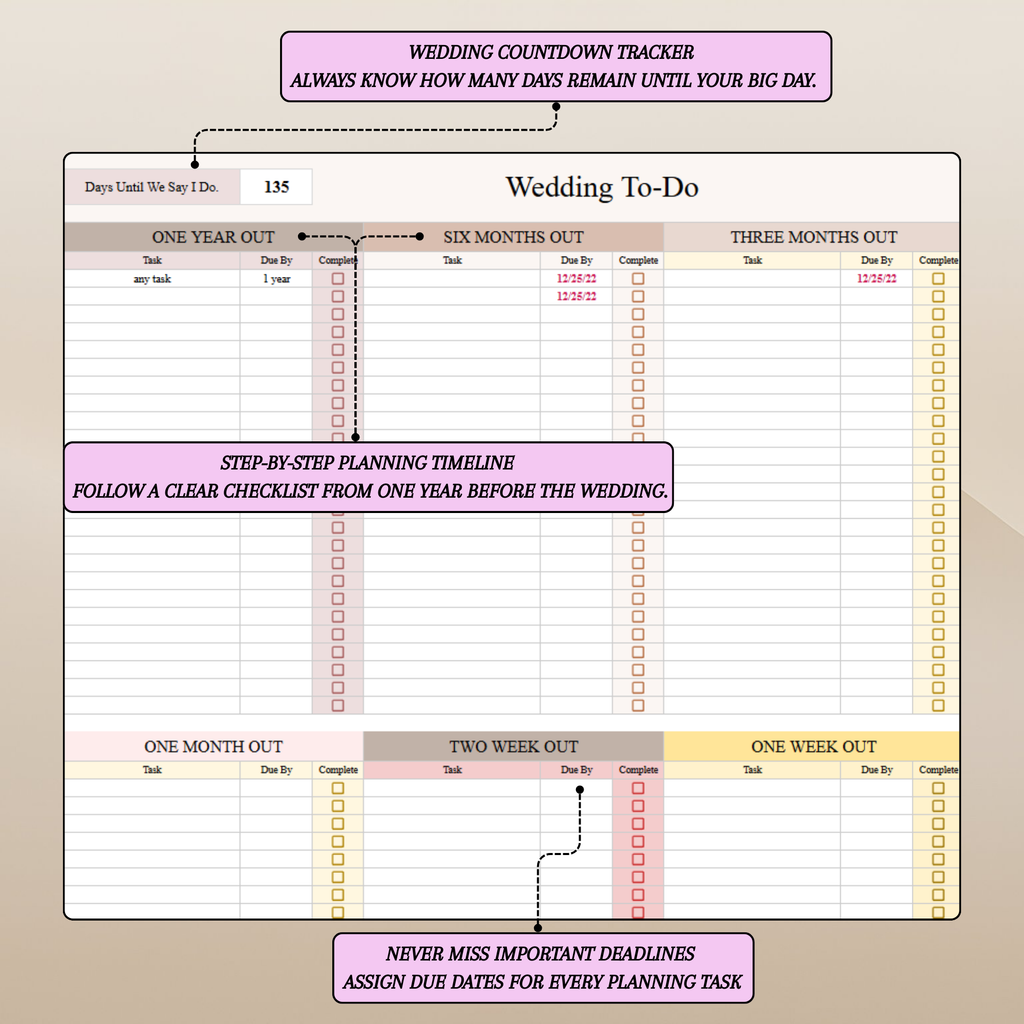This screenshot has height=1024, width=1024.
Task: Tick the first checkbox in Six Months Out
Action: pos(638,279)
